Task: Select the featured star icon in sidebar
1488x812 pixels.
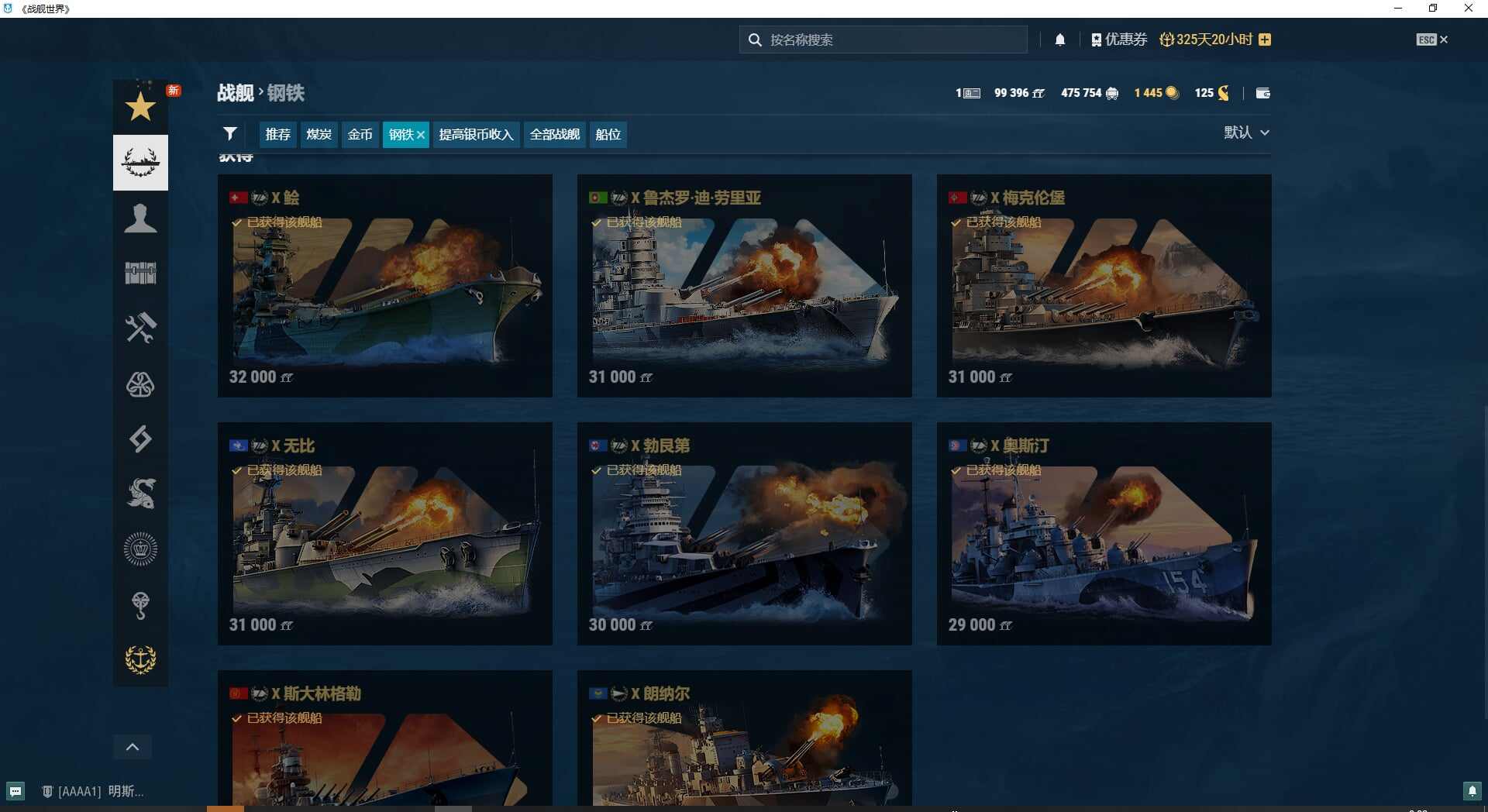Action: point(140,106)
